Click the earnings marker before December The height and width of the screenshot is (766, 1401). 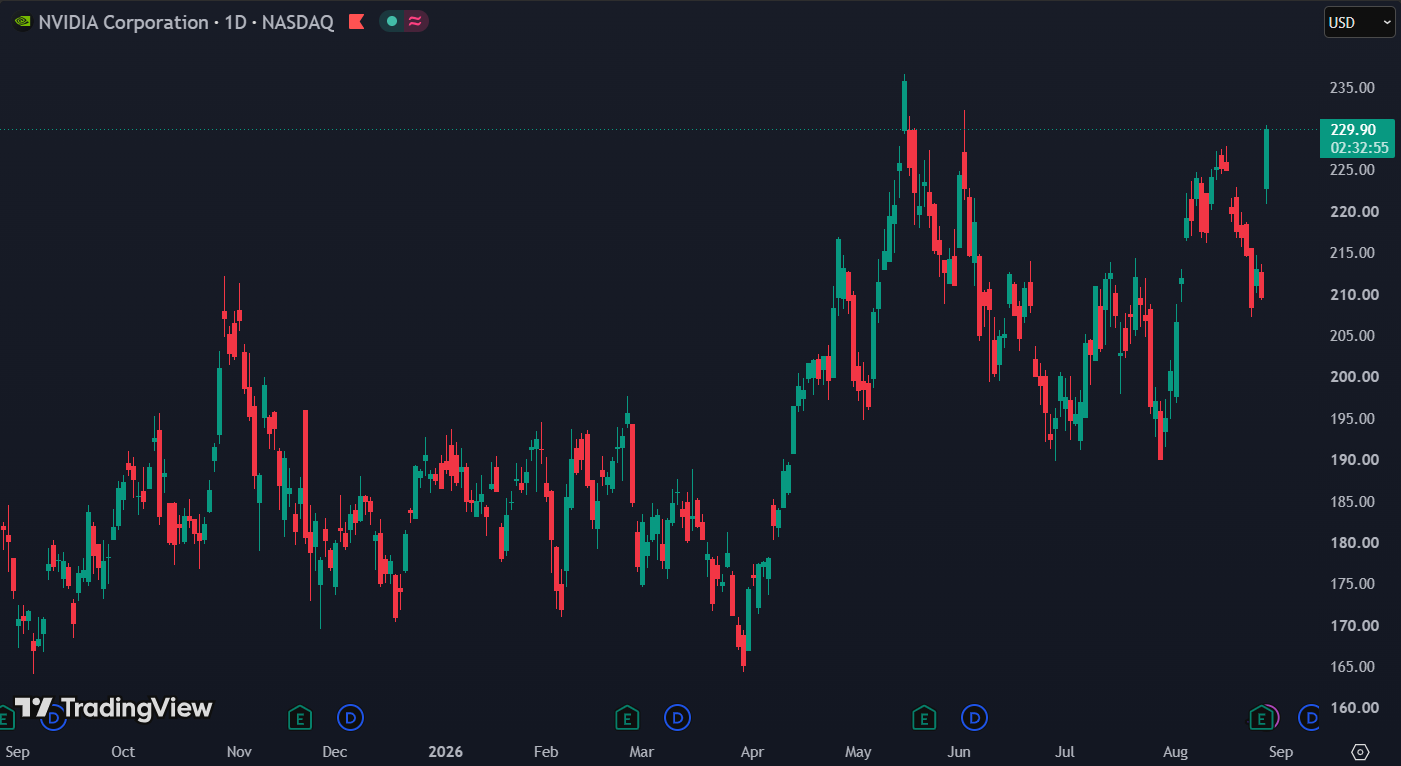299,717
